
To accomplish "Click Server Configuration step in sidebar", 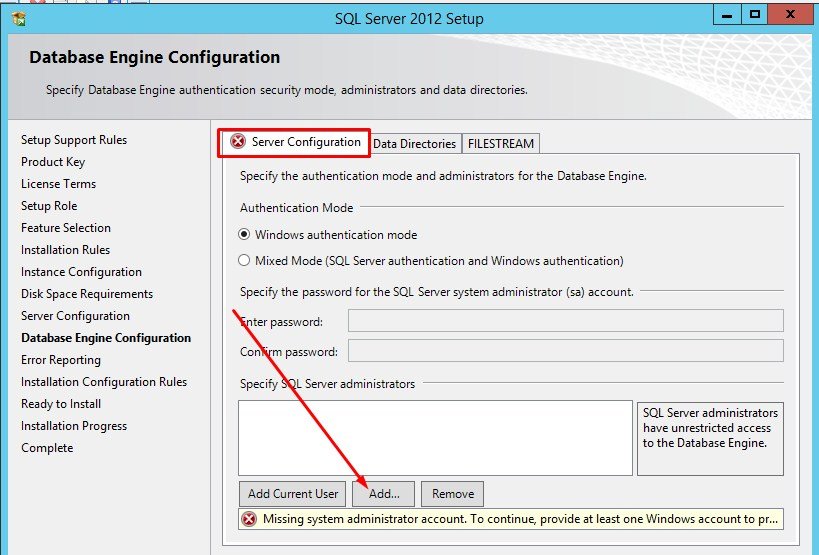I will coord(76,316).
